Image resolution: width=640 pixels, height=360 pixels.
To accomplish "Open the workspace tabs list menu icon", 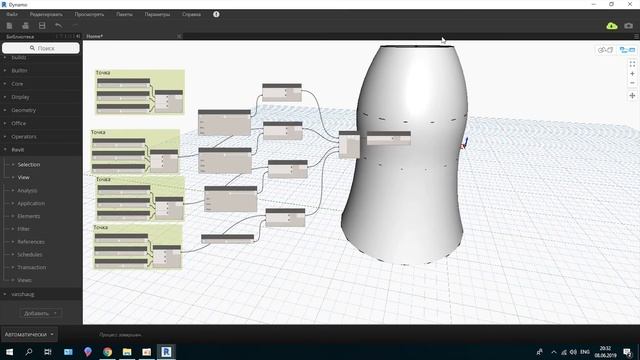I will [636, 36].
